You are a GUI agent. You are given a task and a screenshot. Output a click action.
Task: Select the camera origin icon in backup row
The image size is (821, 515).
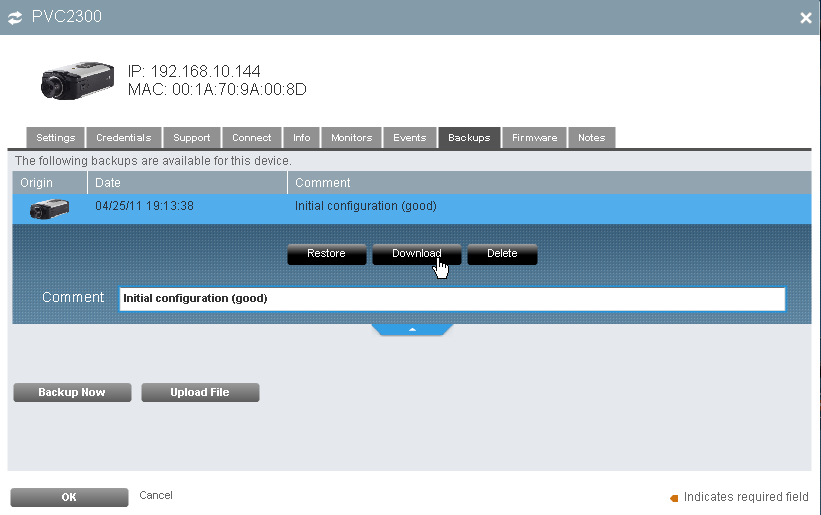pyautogui.click(x=49, y=209)
